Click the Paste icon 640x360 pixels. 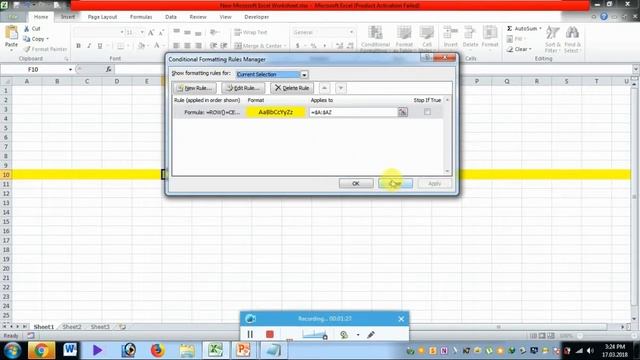coord(11,33)
